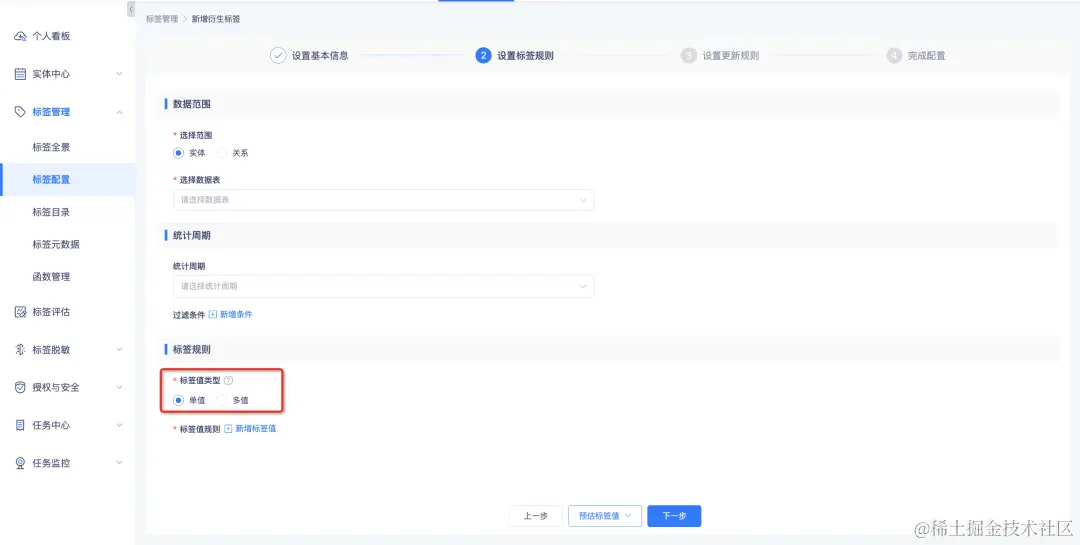Expand the 任务监控 menu chevron
The height and width of the screenshot is (545, 1080).
click(119, 463)
